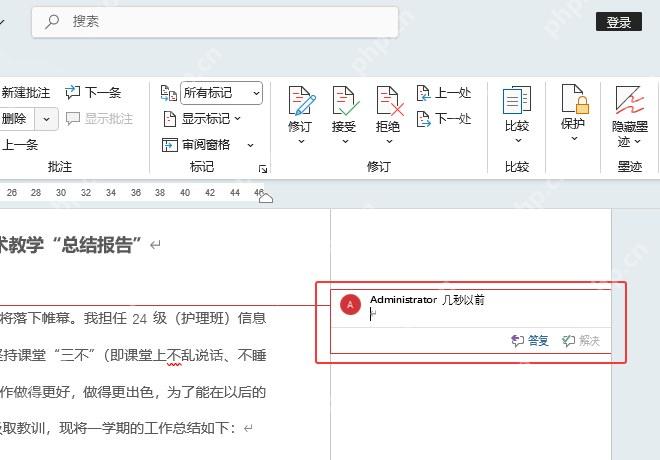
Task: Click the heading text 总结报告
Action: 97,245
